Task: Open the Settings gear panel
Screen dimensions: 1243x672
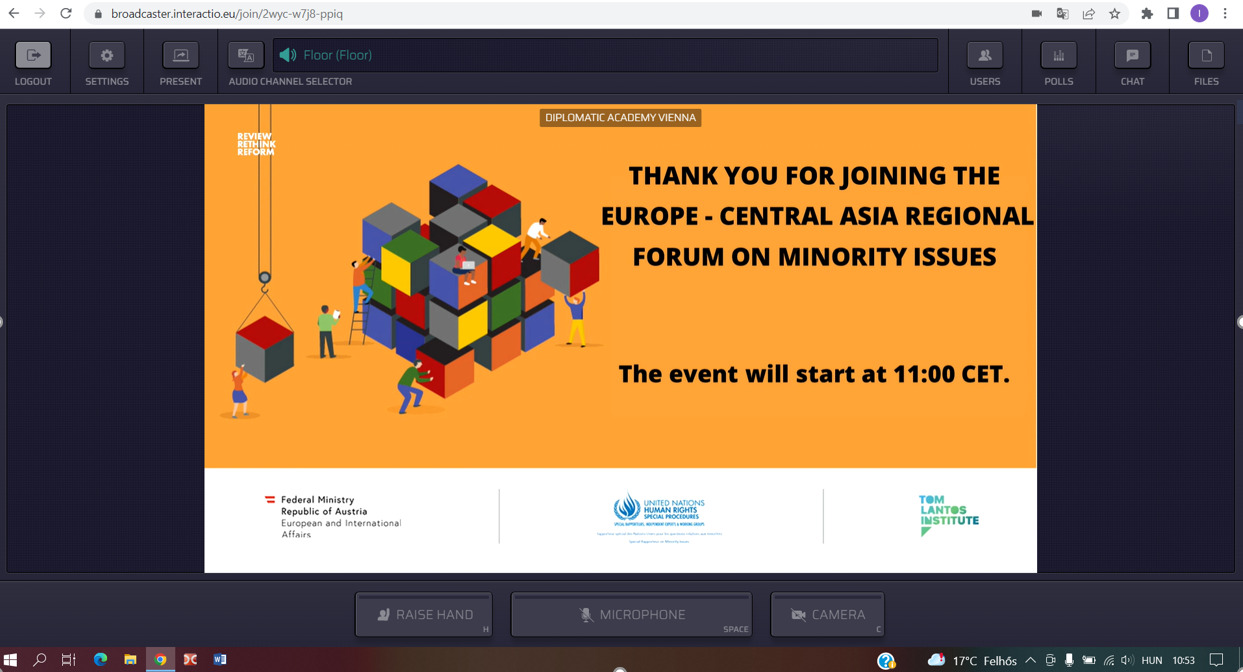Action: 107,56
